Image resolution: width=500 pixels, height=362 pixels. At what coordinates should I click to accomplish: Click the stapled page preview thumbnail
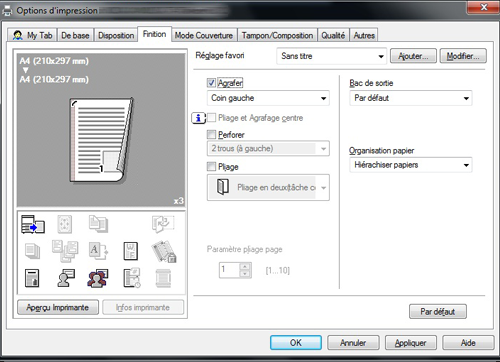pyautogui.click(x=101, y=140)
